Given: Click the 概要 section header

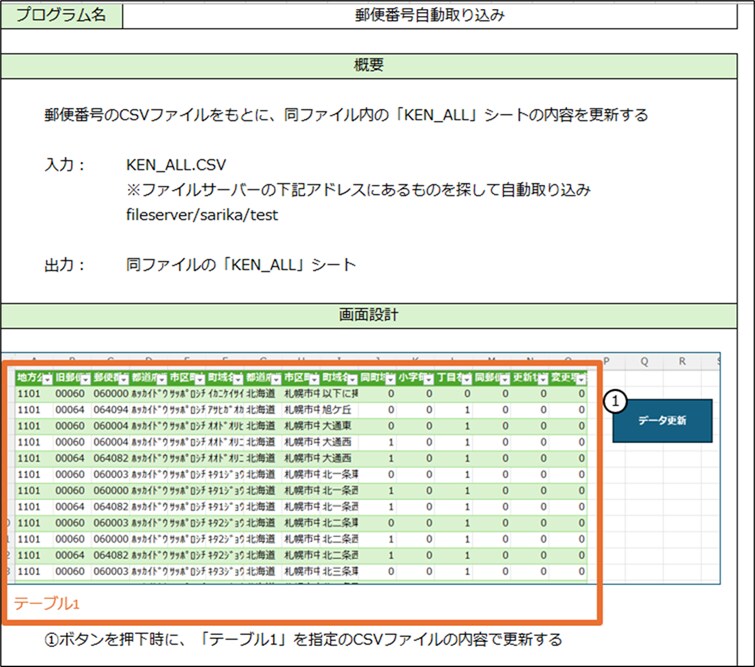Looking at the screenshot, I should click(x=369, y=65).
